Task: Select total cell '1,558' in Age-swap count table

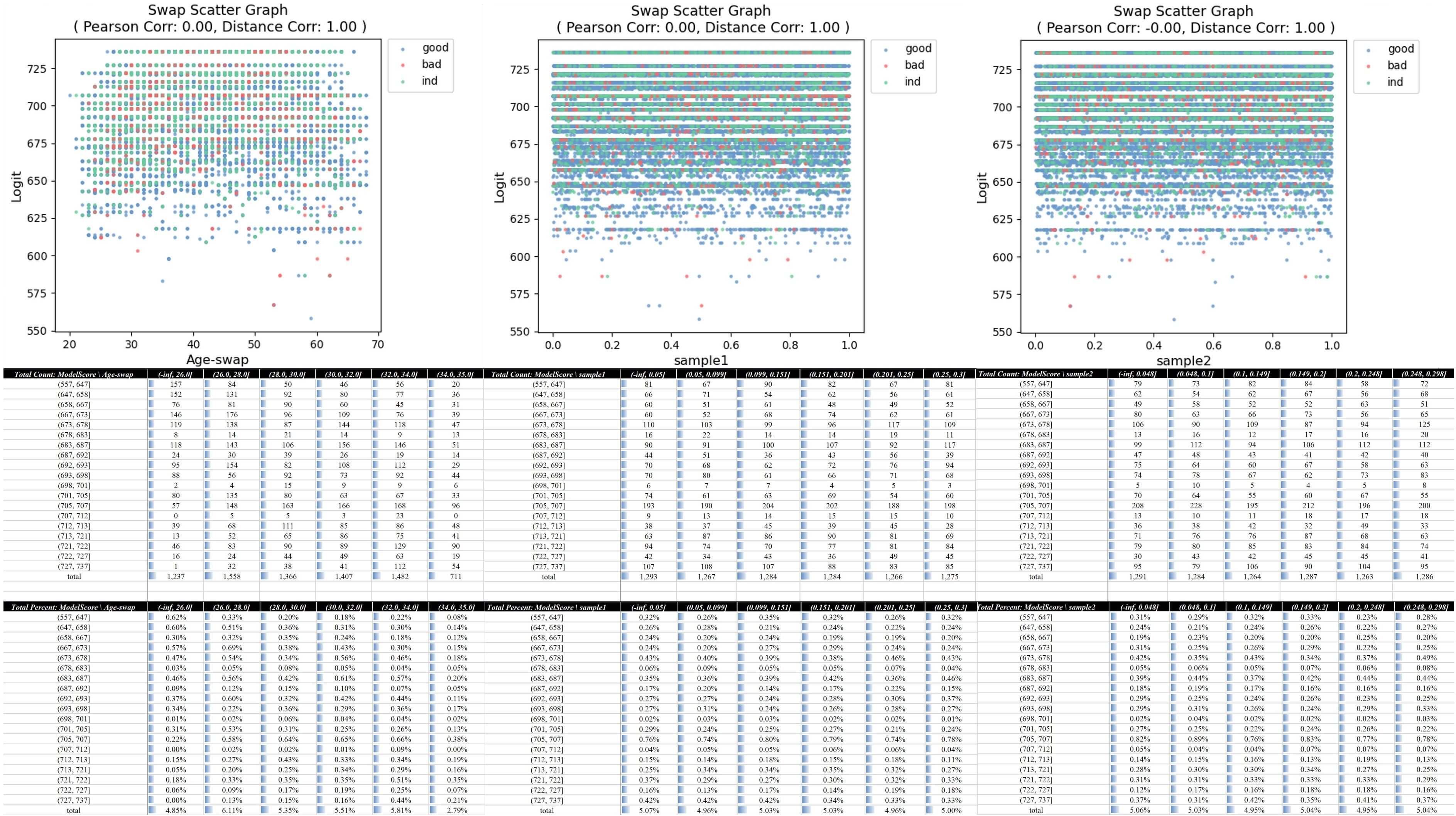Action: [232, 577]
